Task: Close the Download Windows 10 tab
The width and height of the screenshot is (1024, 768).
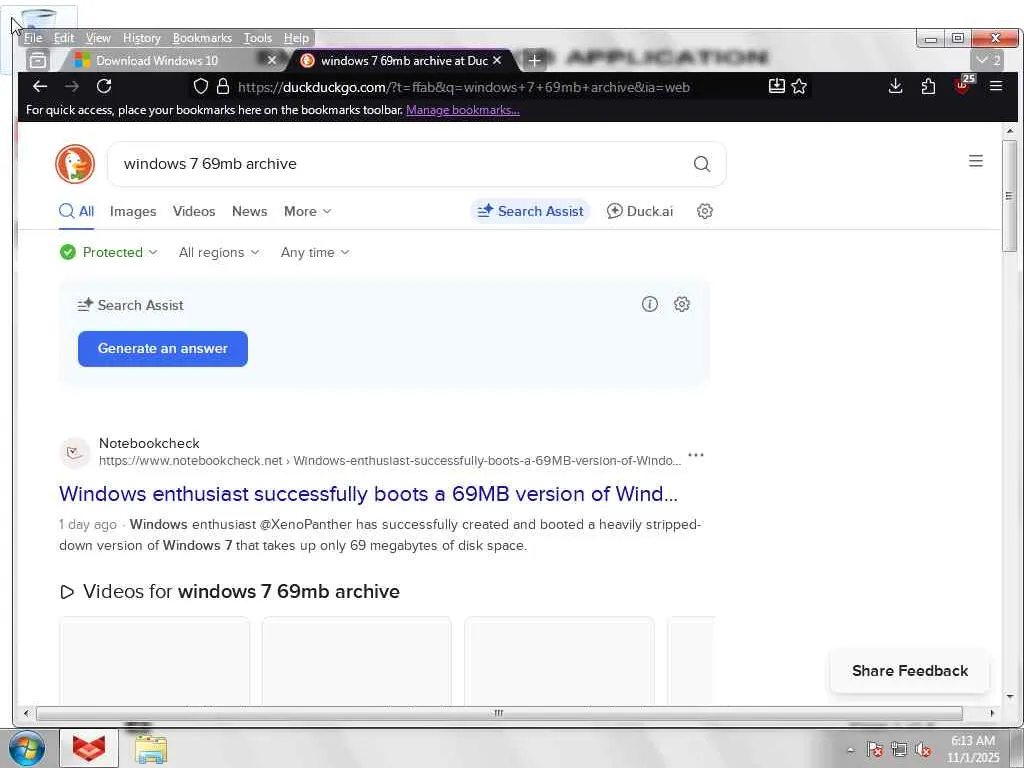Action: tap(272, 60)
